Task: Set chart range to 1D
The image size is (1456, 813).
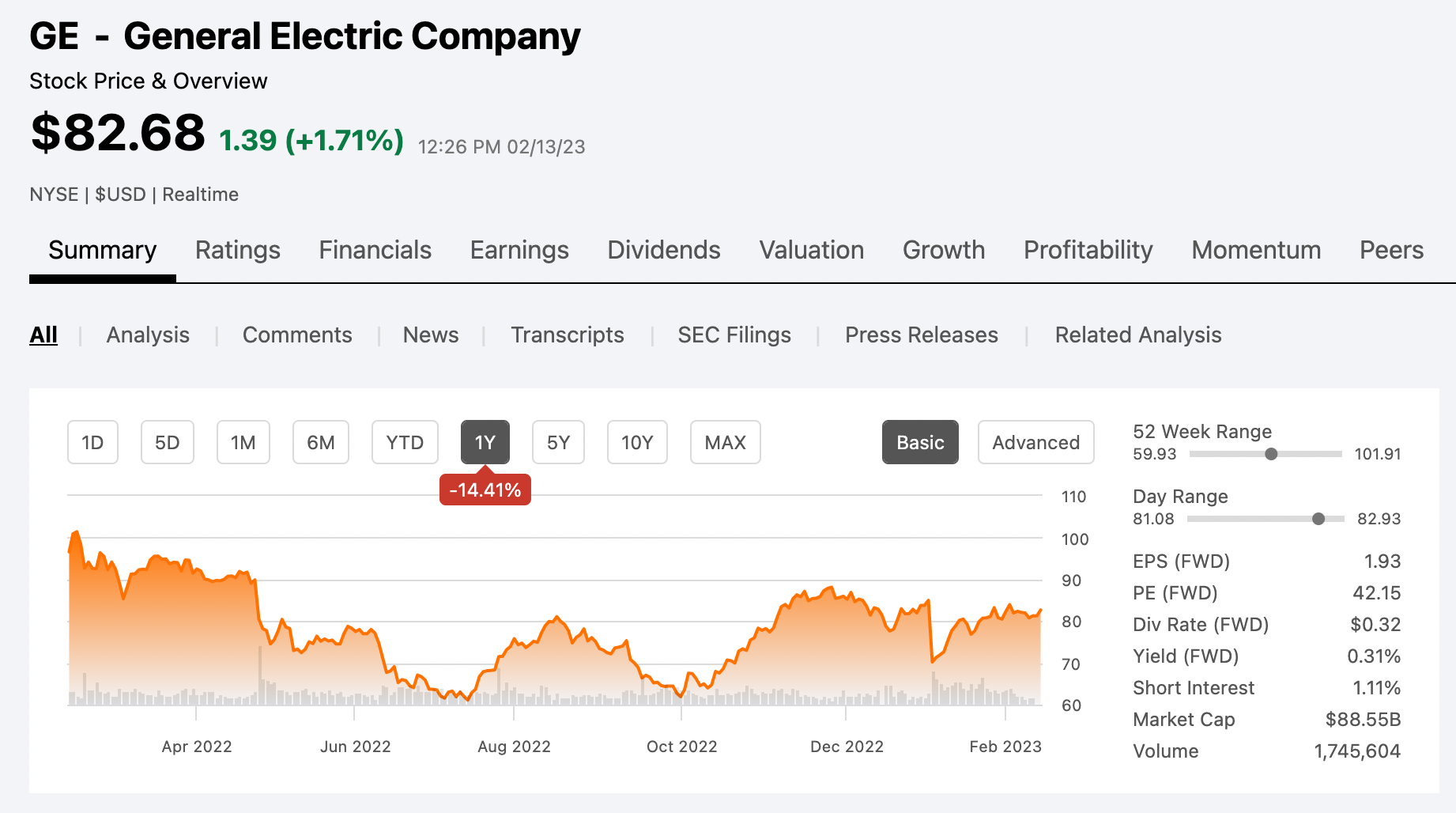Action: pos(92,442)
